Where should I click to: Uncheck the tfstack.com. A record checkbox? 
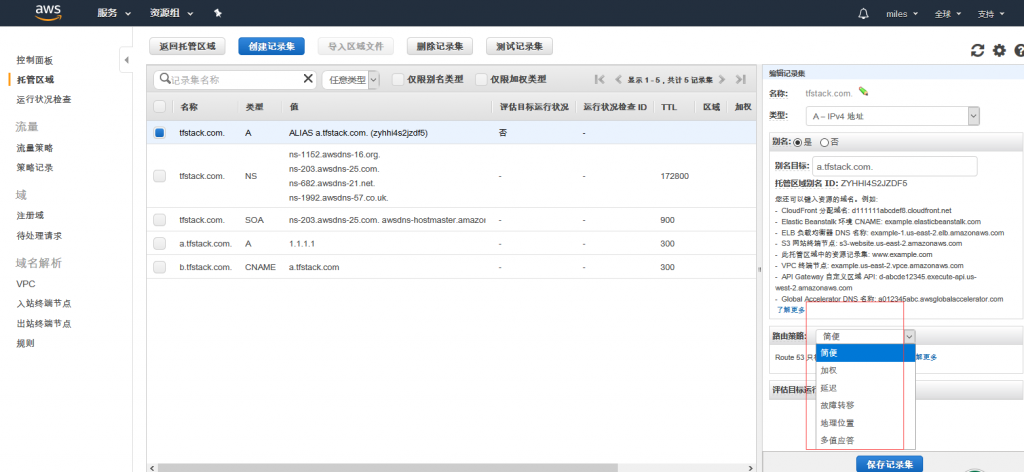tap(159, 133)
